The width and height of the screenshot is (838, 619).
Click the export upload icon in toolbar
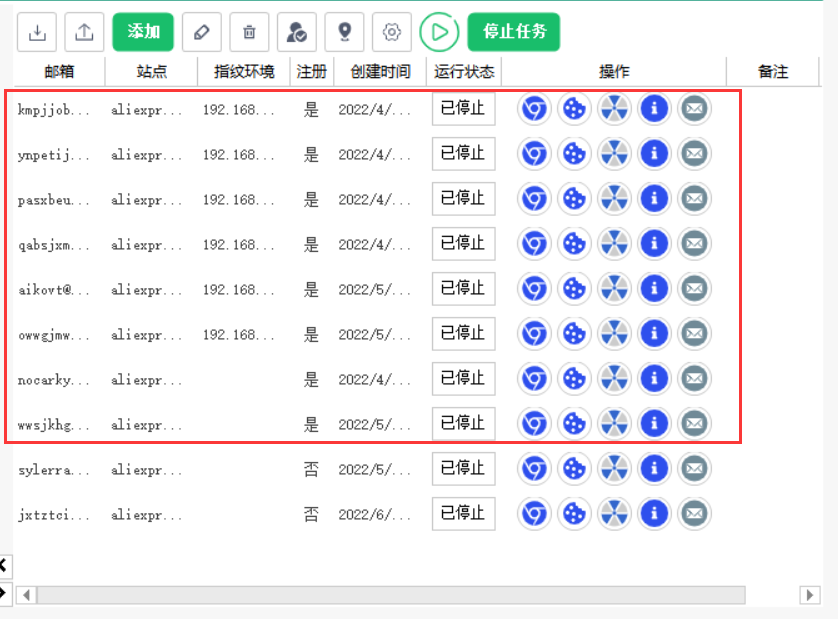[84, 32]
